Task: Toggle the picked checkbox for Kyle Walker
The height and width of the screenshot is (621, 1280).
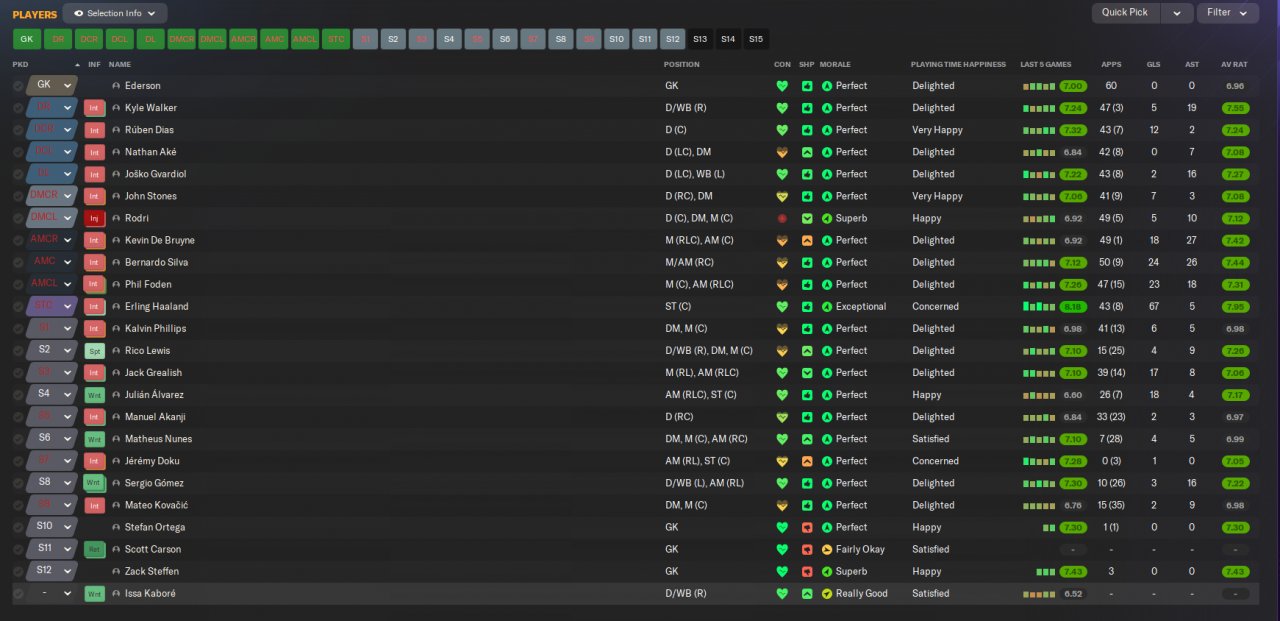Action: [x=18, y=108]
